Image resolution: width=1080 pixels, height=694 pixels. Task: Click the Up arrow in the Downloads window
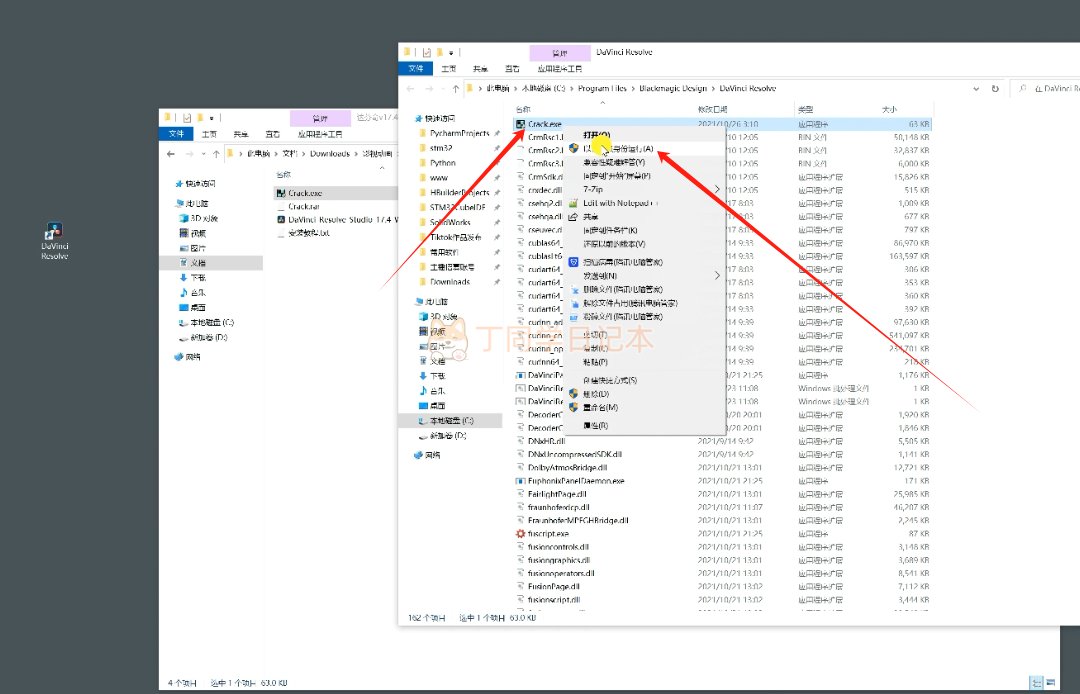tap(215, 154)
